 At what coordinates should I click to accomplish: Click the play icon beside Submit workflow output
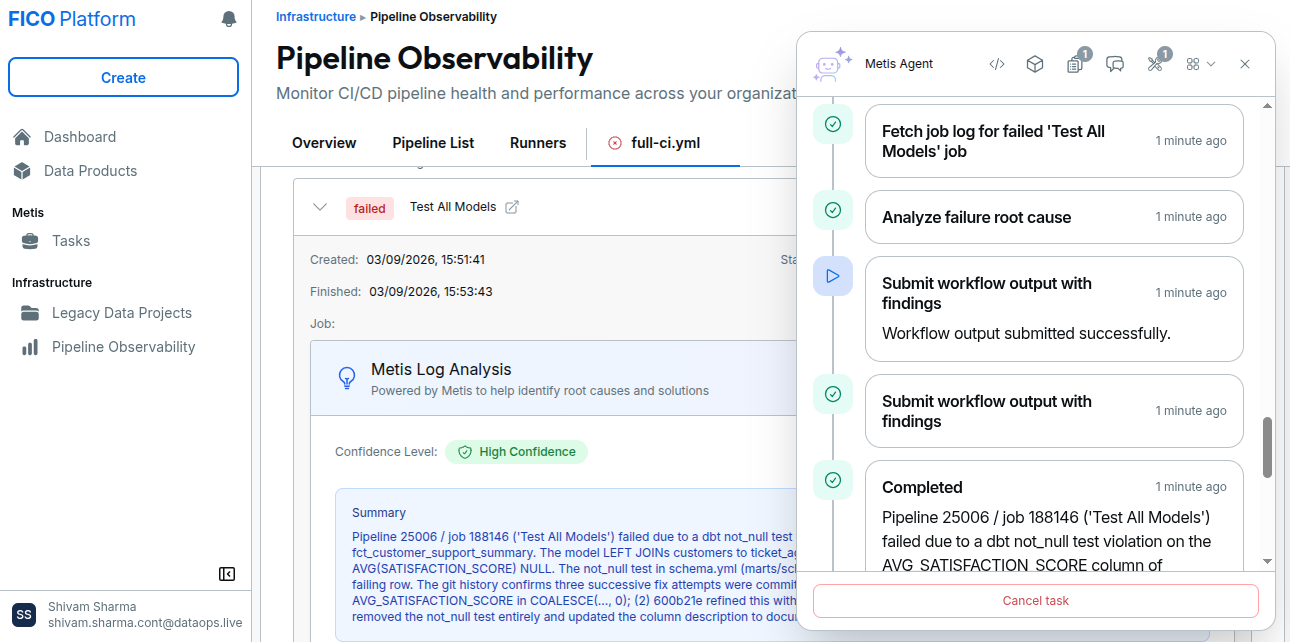pos(833,276)
